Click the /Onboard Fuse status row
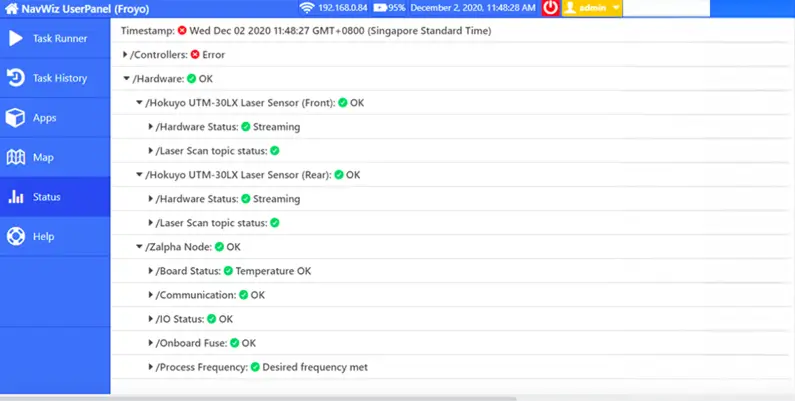Image resolution: width=795 pixels, height=401 pixels. [x=205, y=343]
